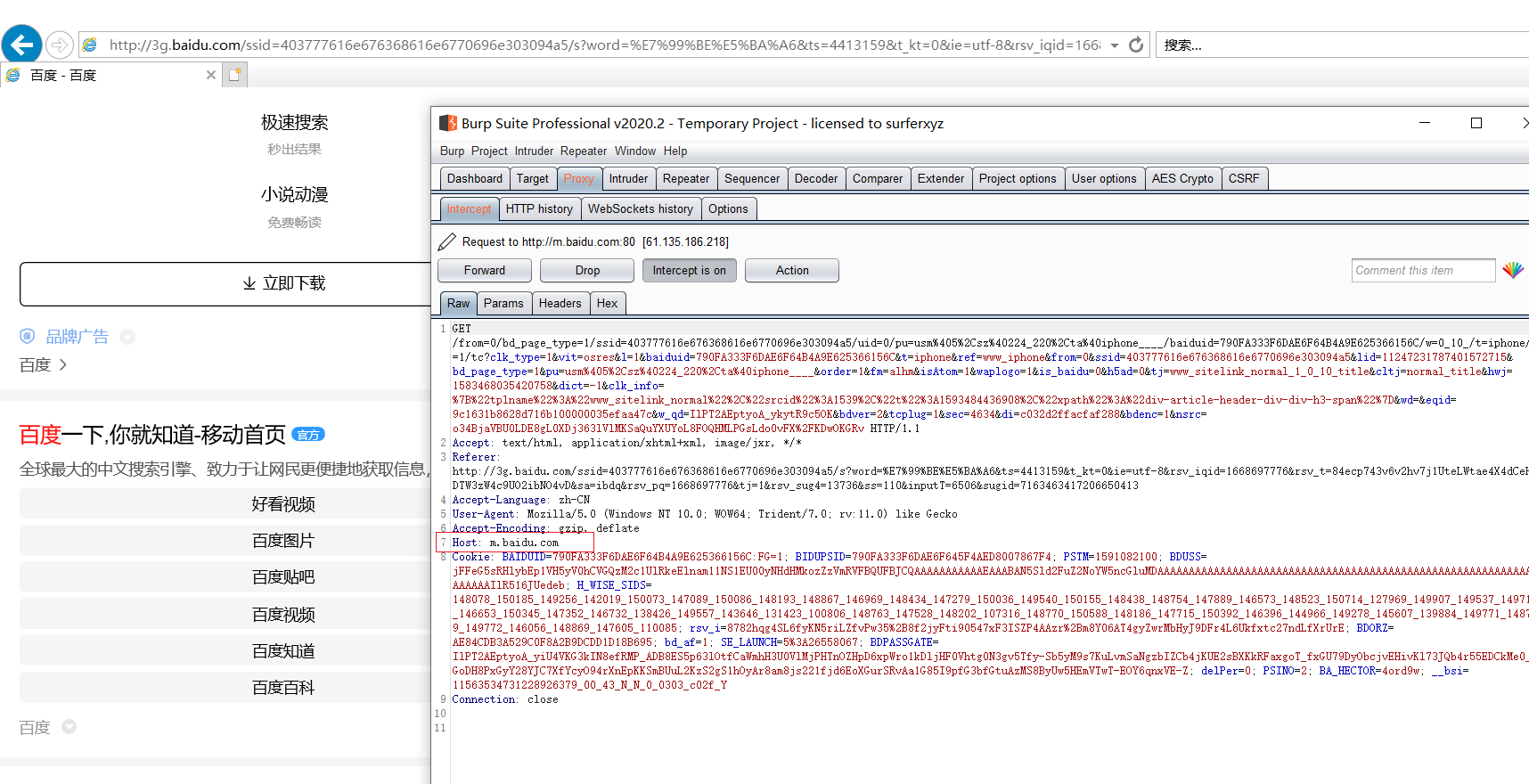
Task: Select the Proxy tab
Action: (578, 179)
